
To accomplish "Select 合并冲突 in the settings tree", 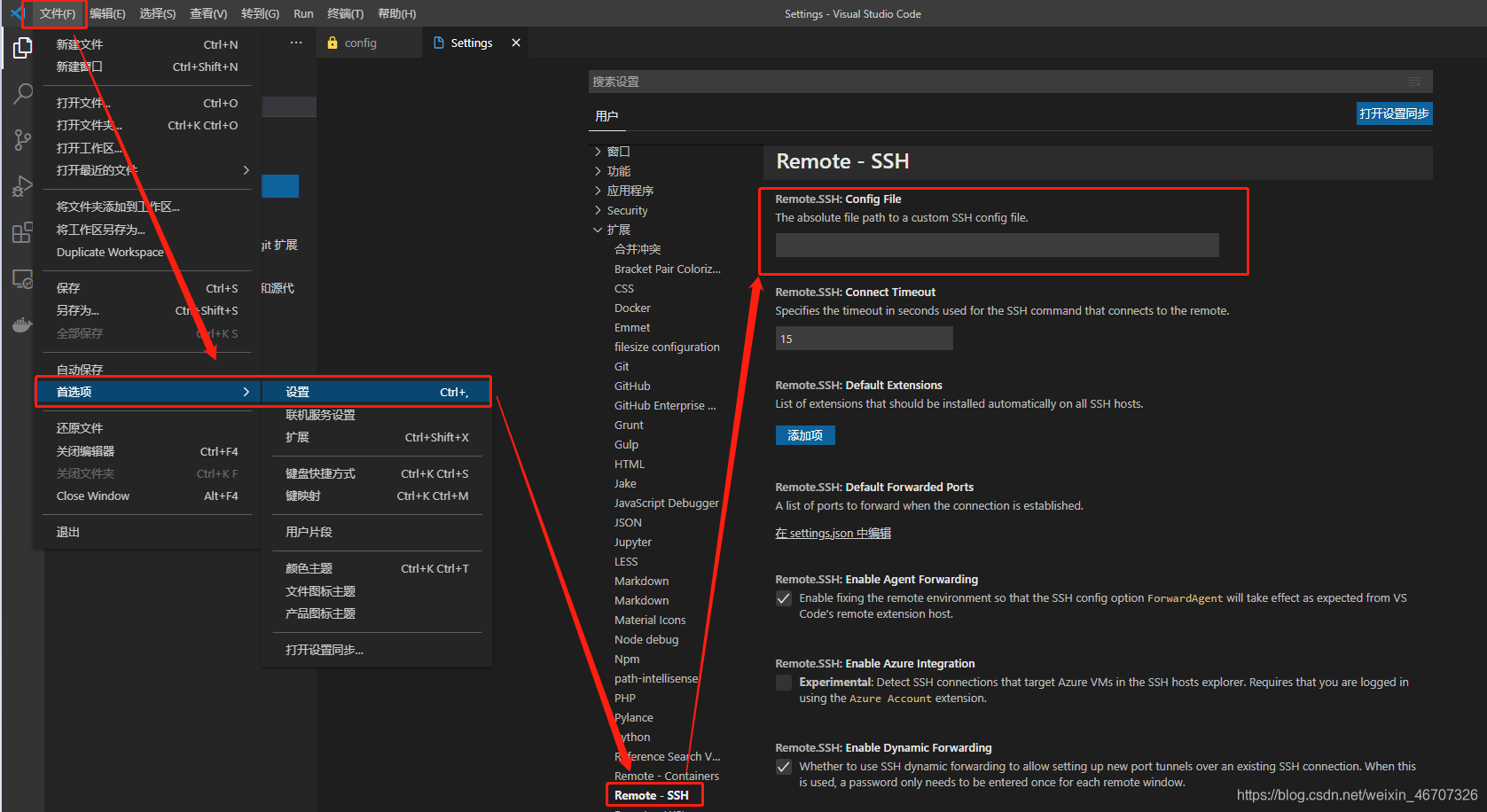I will (638, 249).
